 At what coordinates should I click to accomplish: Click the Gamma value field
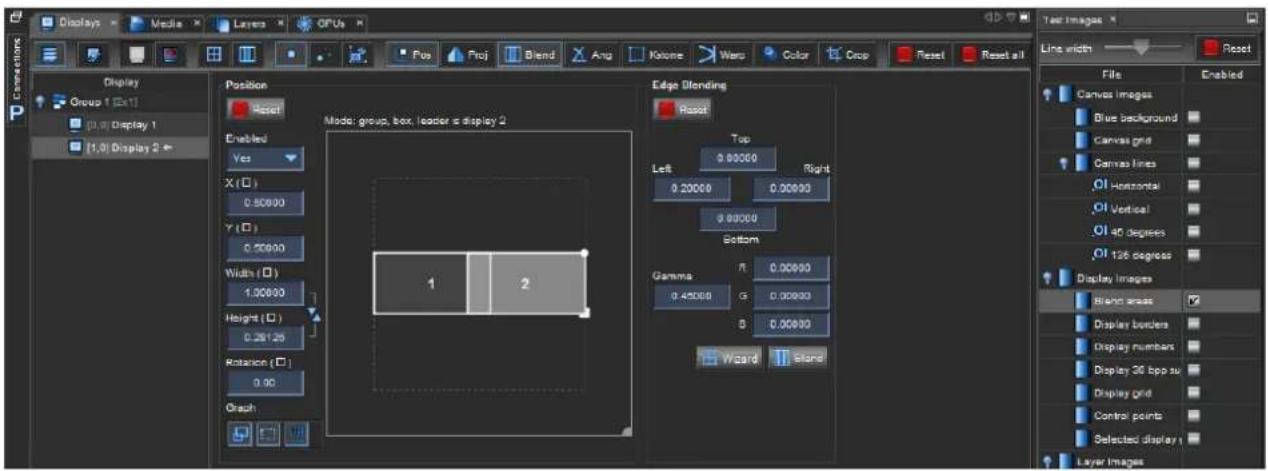click(692, 296)
